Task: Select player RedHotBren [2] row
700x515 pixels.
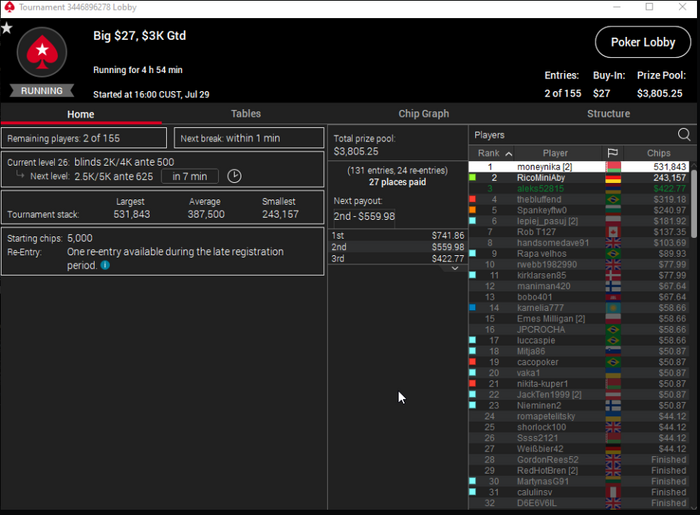Action: tap(579, 470)
